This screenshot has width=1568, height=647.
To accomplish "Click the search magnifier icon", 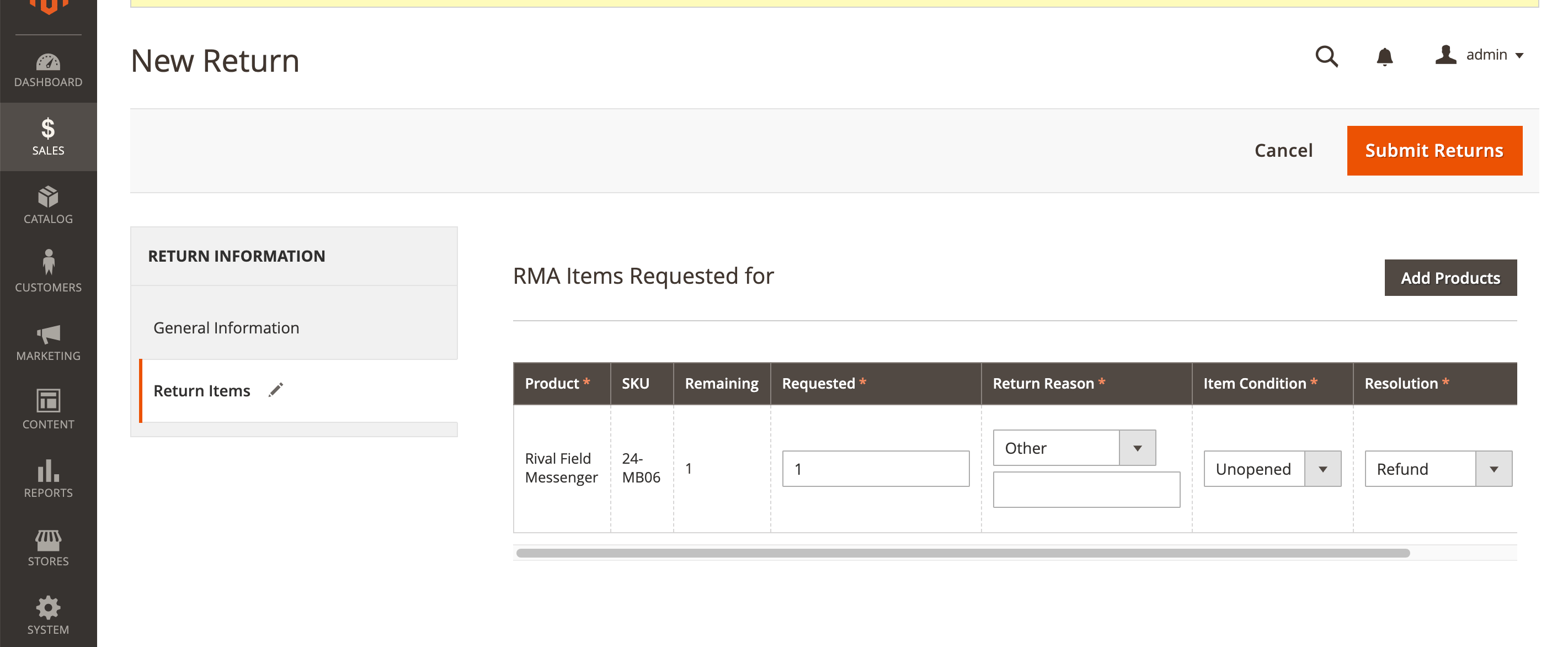I will pos(1326,56).
